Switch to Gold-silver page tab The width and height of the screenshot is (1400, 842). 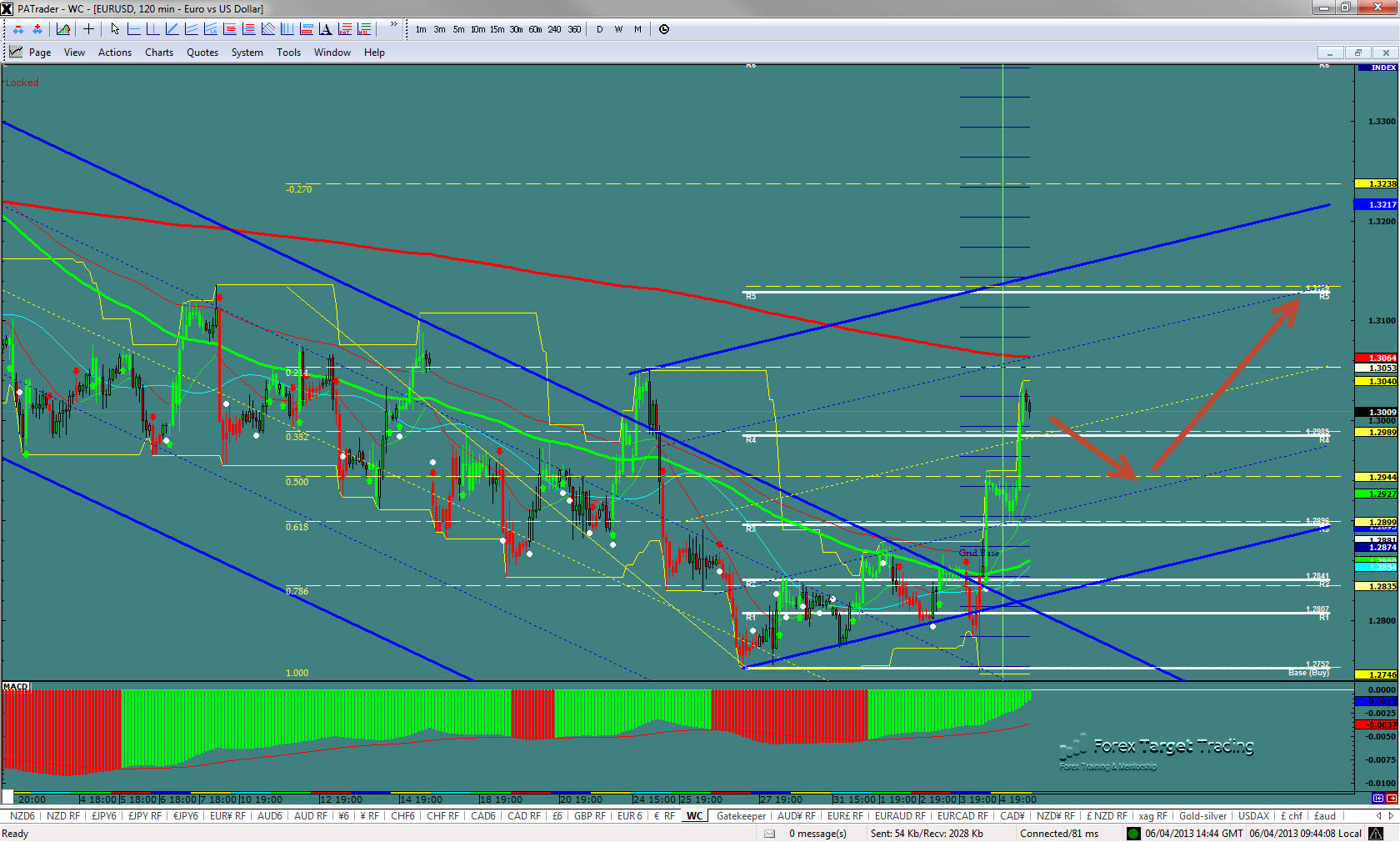pos(1203,816)
